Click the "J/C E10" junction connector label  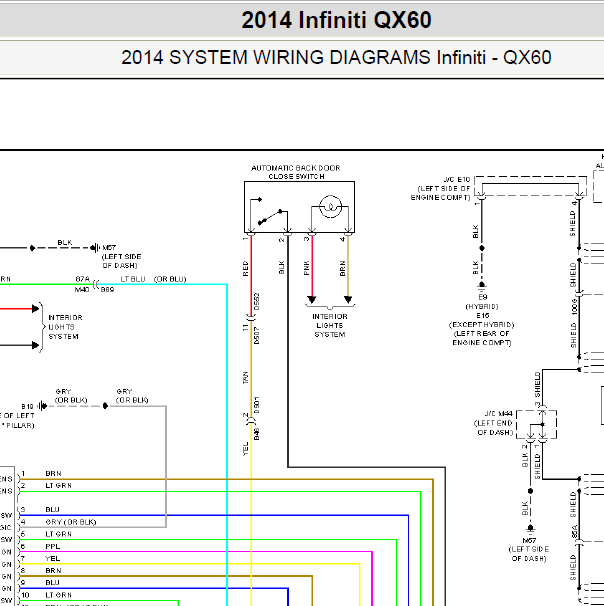pos(457,179)
